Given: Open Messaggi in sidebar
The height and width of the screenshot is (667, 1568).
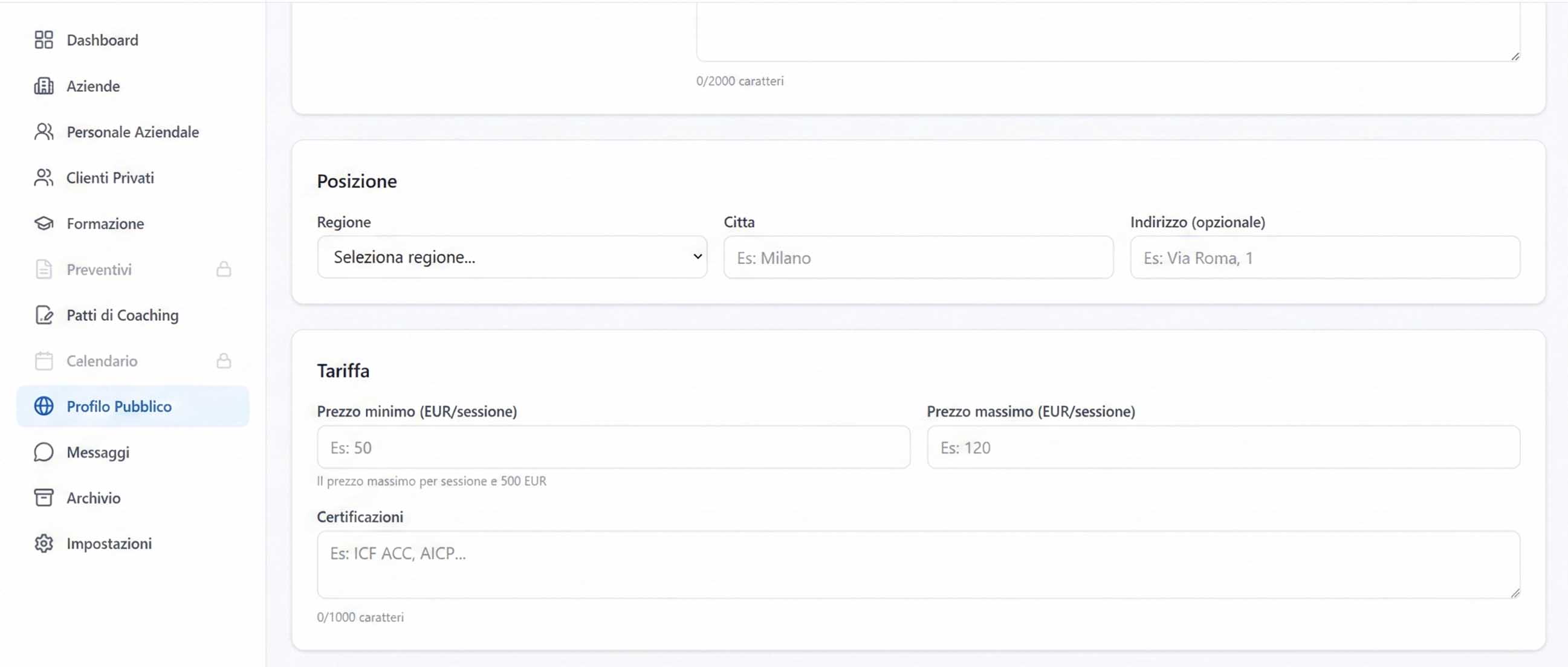Looking at the screenshot, I should pos(133,452).
